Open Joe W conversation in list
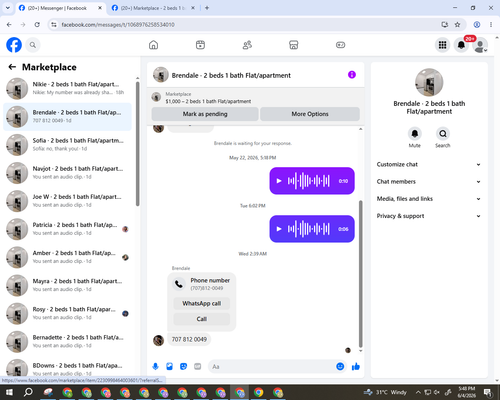The image size is (500, 400). pos(67,201)
